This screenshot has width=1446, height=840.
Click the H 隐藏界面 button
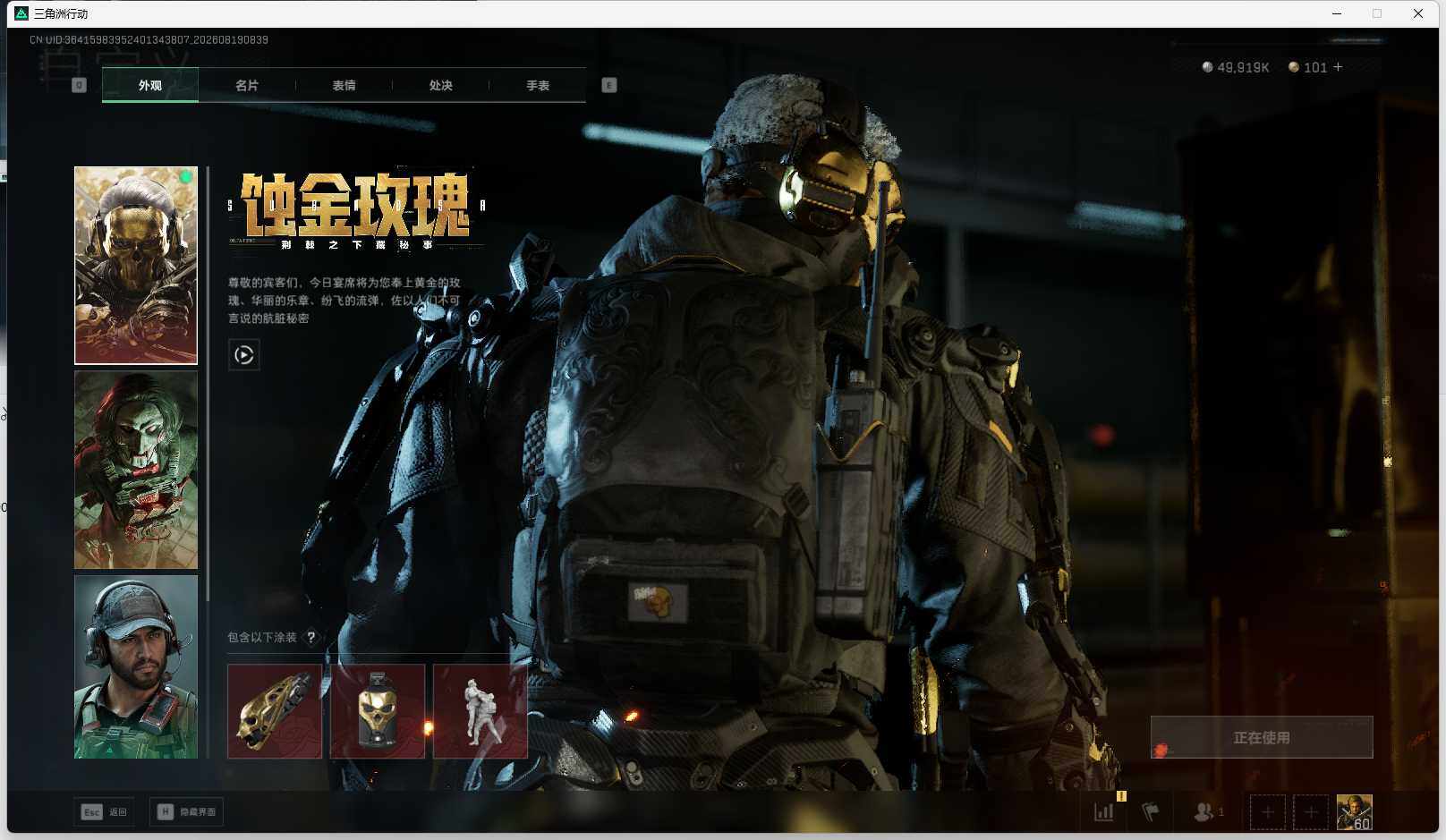coord(186,811)
